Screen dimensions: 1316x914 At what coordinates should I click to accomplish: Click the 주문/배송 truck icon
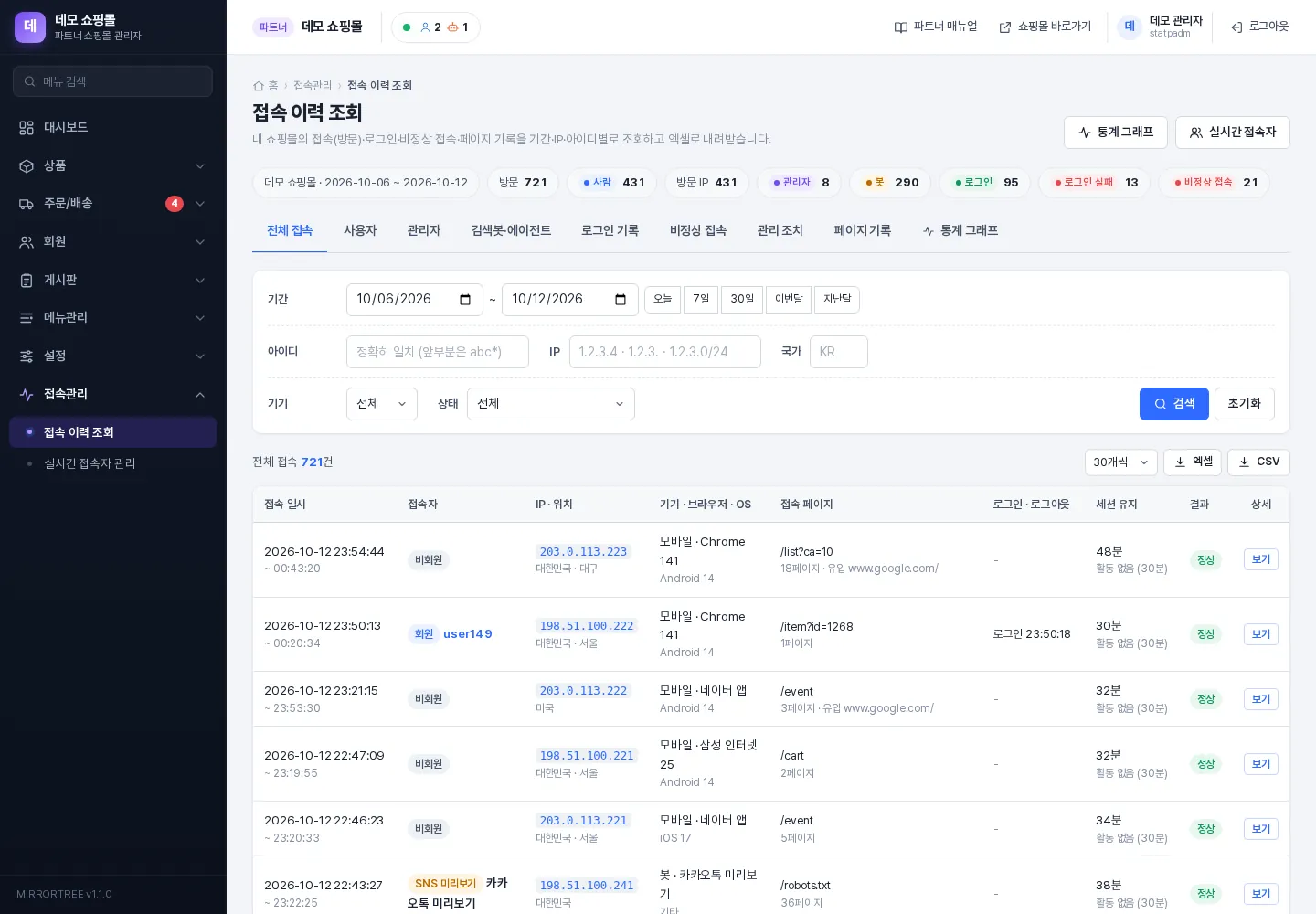pyautogui.click(x=27, y=204)
